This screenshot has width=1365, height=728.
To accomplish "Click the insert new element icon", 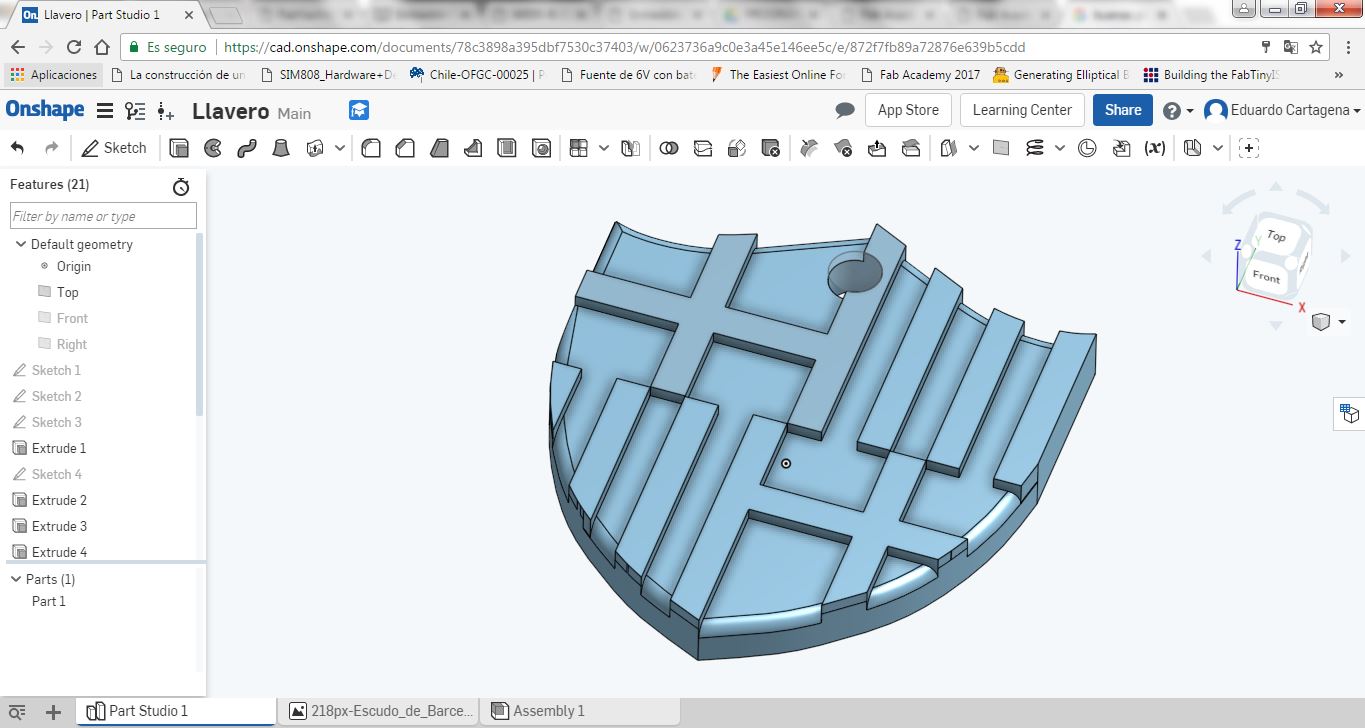I will pyautogui.click(x=166, y=111).
